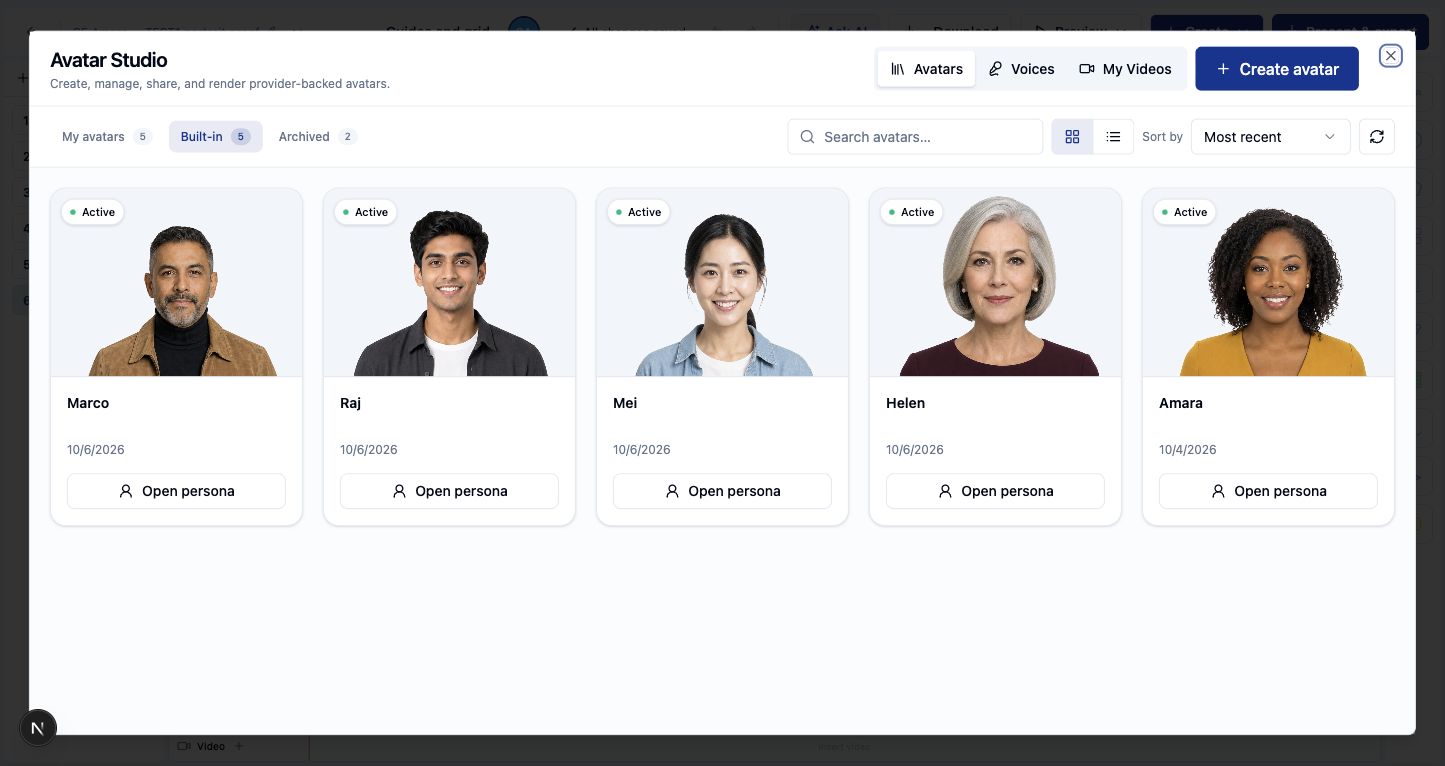Switch to the Voices section

point(1021,69)
